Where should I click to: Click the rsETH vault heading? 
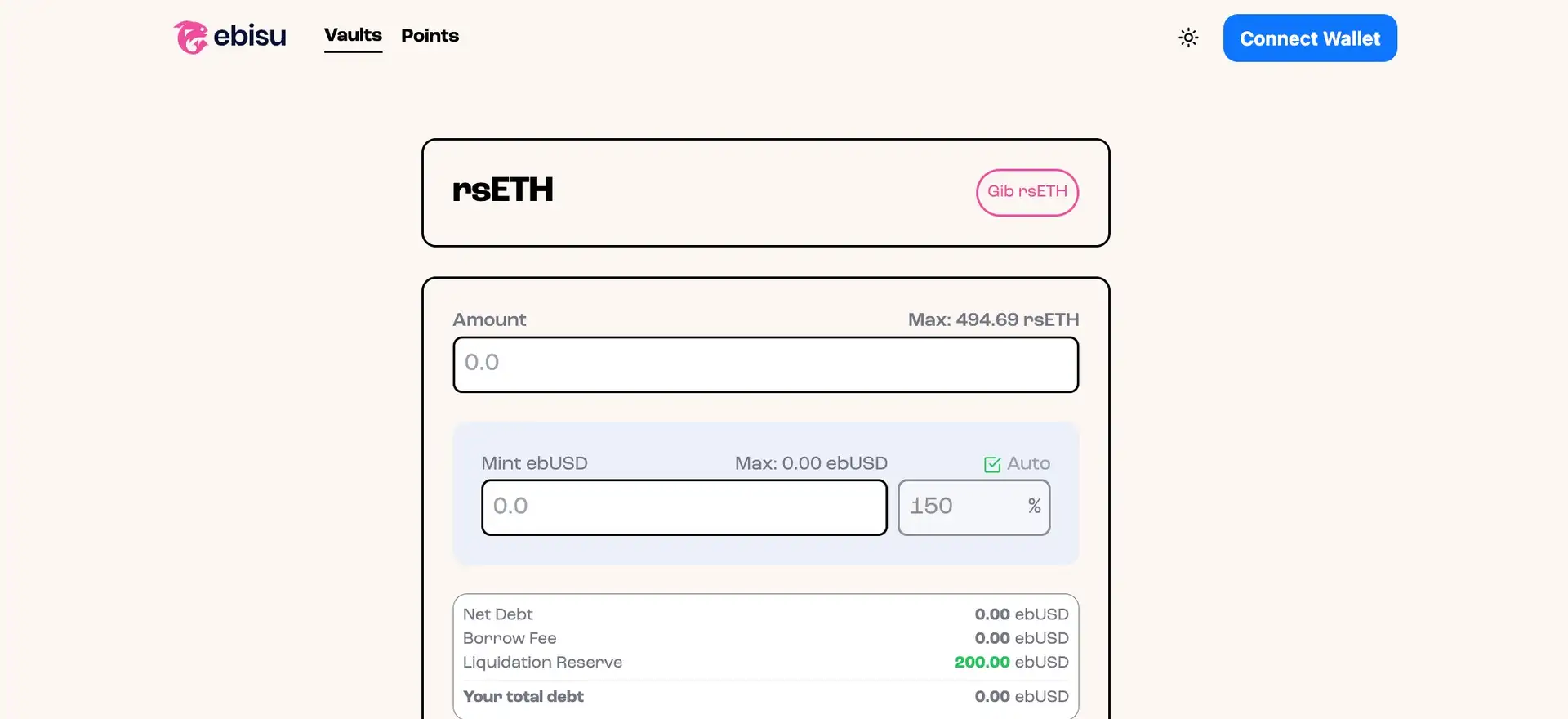point(503,190)
